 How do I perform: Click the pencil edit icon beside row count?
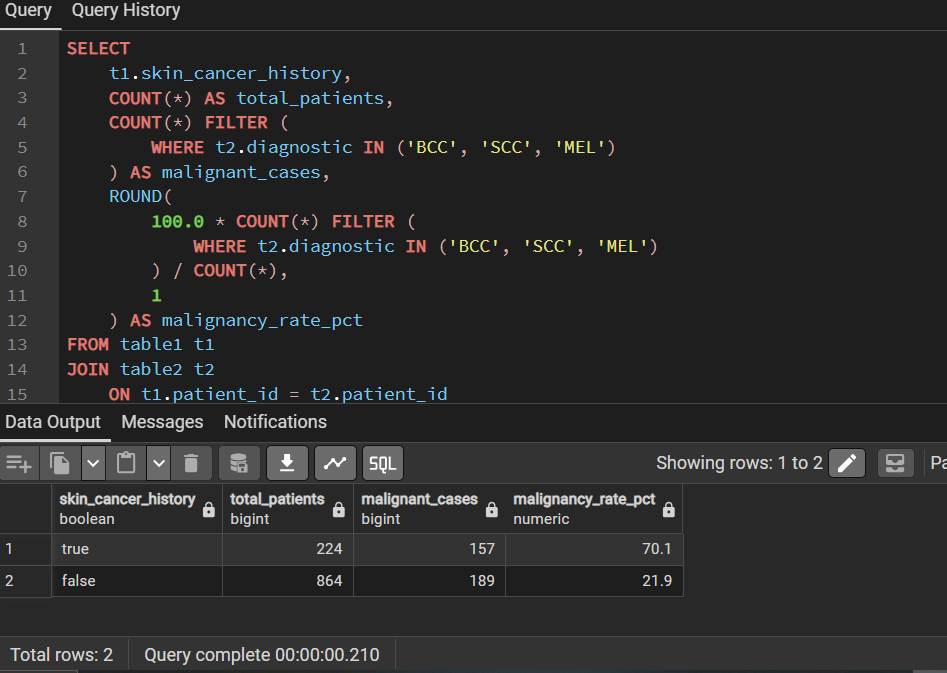847,463
